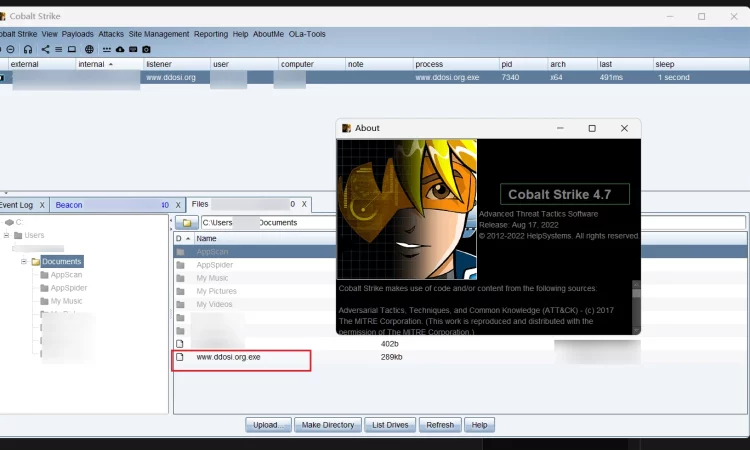Open Downloads via the cloud download icon
This screenshot has width=750, height=450.
120,49
